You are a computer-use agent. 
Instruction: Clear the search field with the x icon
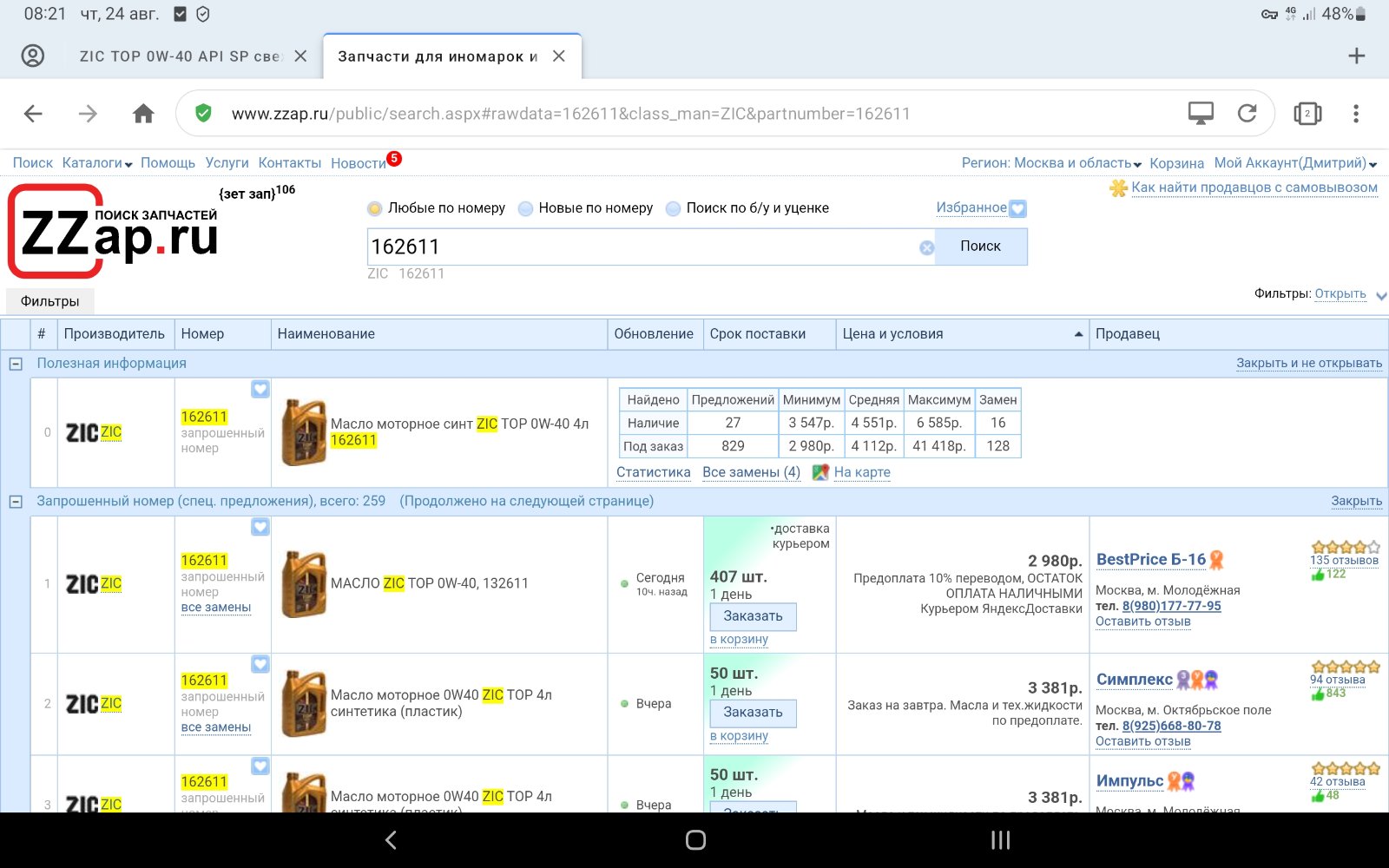pos(926,247)
